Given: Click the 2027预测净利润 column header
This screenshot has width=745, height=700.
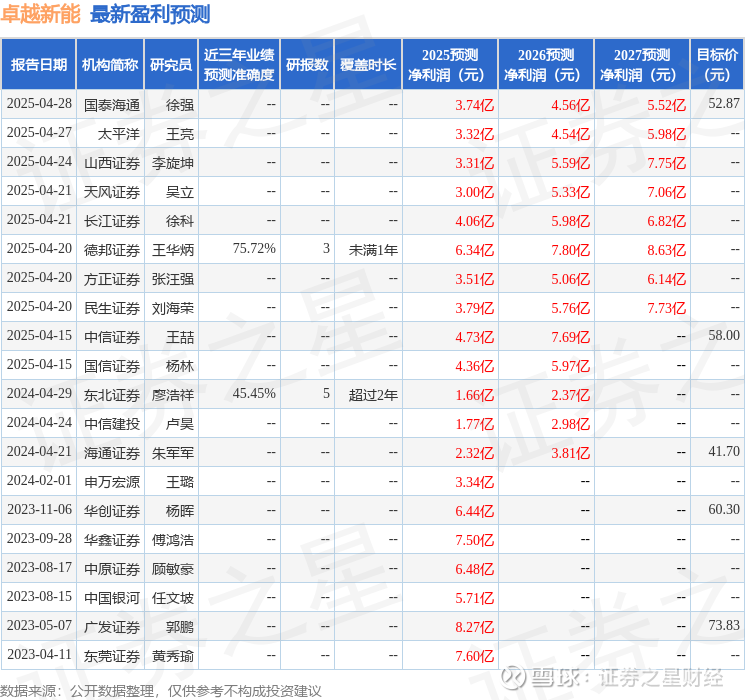Looking at the screenshot, I should [x=642, y=65].
